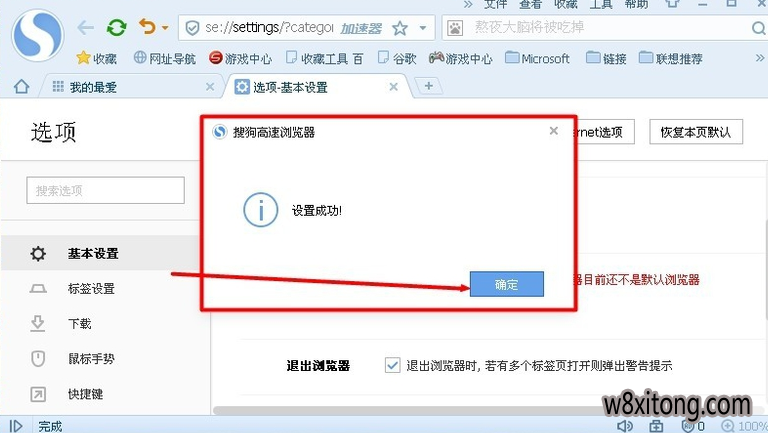768x433 pixels.
Task: Expand address bar dropdown arrow beside star
Action: pos(423,29)
